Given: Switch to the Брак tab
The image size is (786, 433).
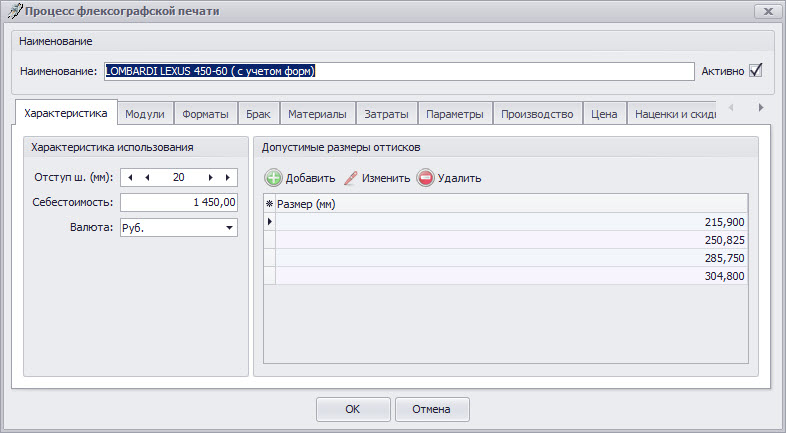Looking at the screenshot, I should 258,114.
